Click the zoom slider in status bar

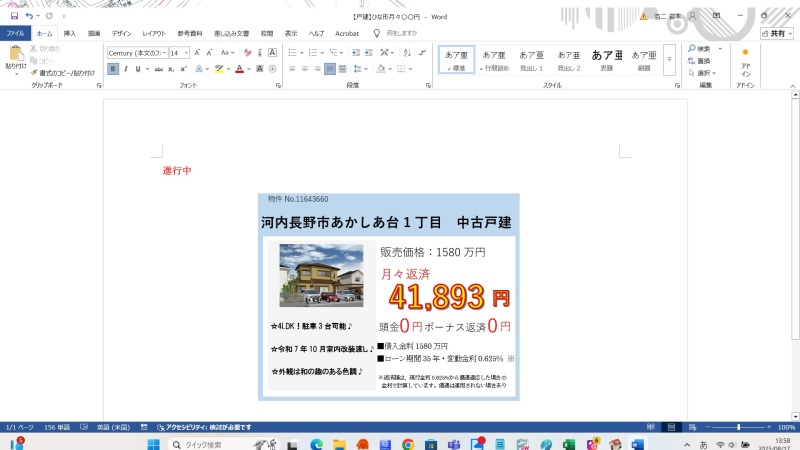737,427
